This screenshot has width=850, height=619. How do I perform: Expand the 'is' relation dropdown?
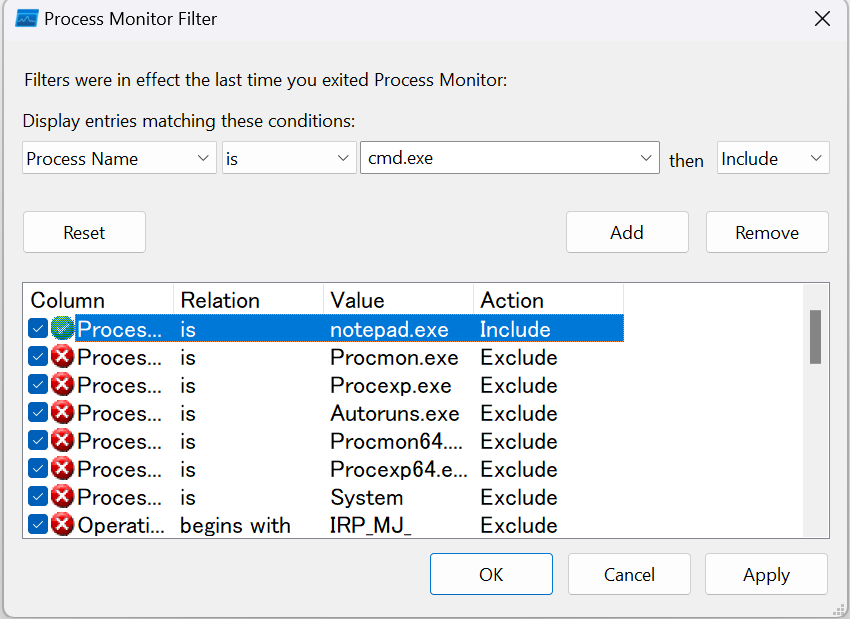click(x=288, y=158)
